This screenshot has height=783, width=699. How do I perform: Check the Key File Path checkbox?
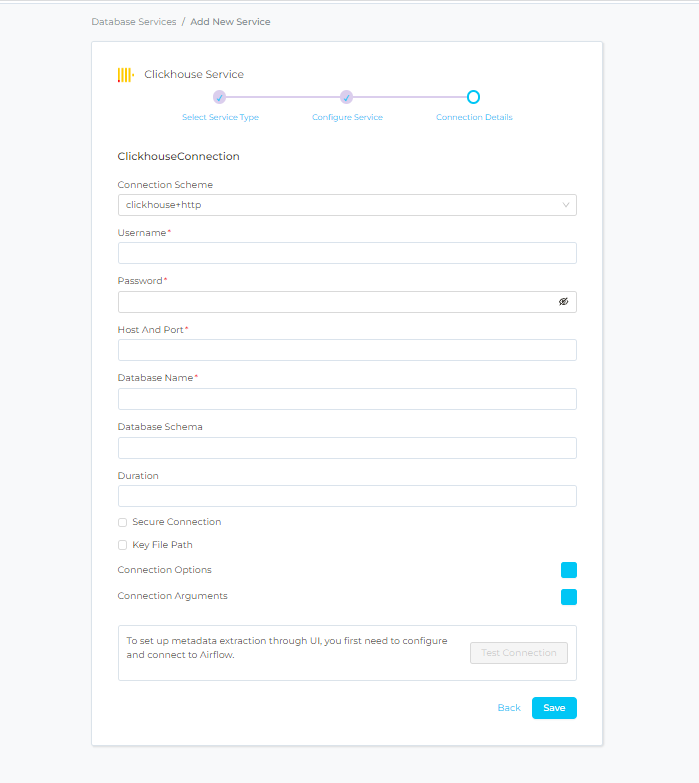[122, 545]
